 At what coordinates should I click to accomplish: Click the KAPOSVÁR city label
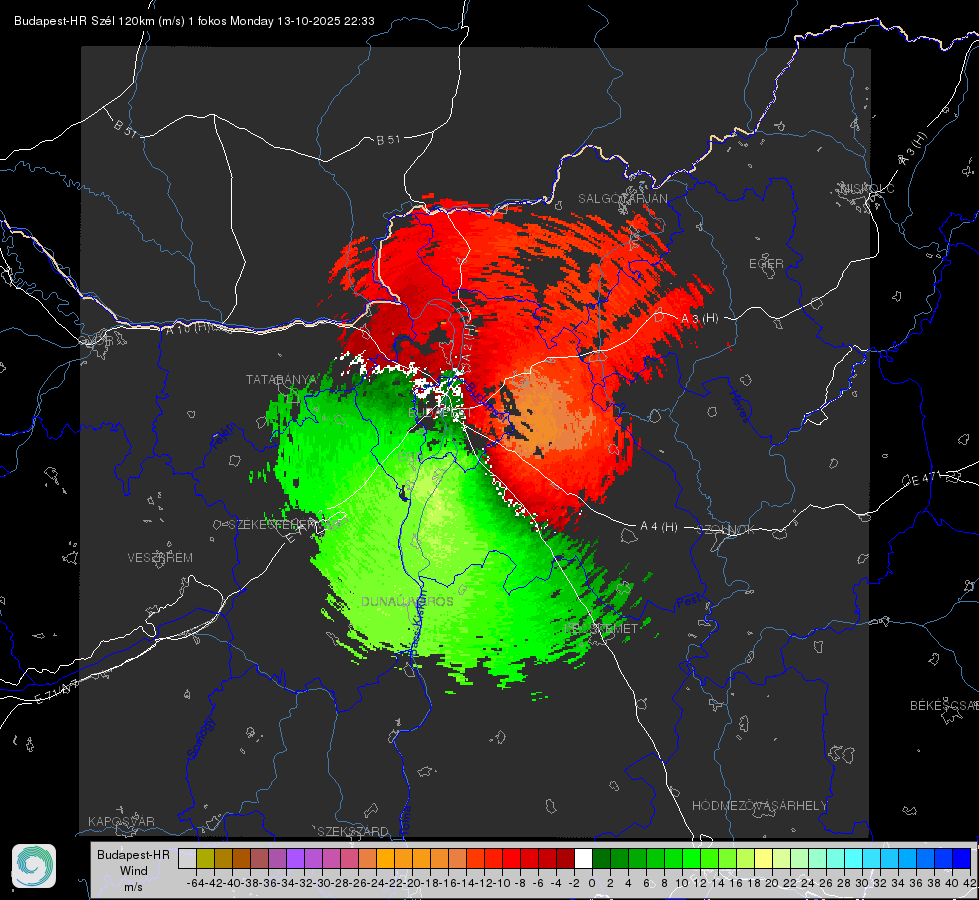point(121,821)
